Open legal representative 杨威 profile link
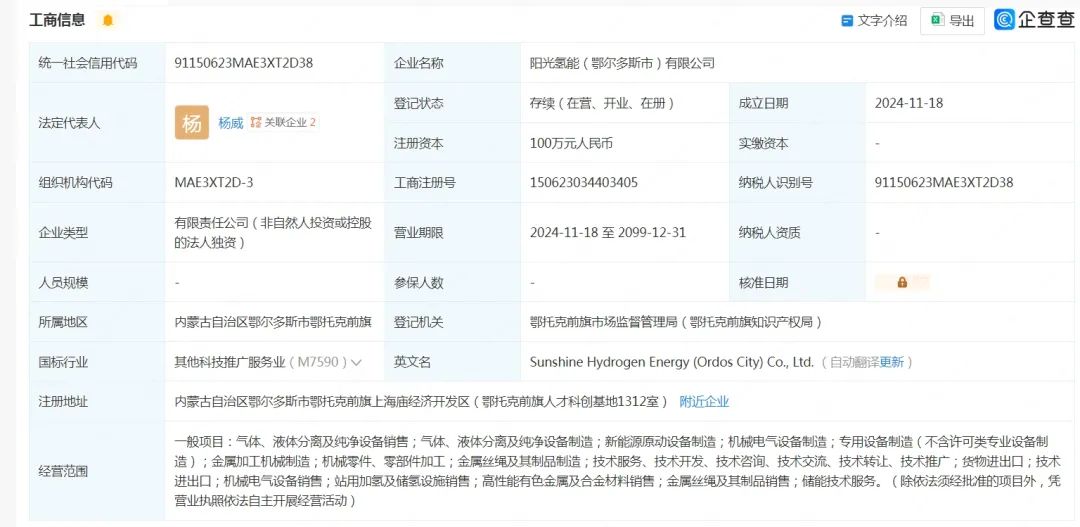 [231, 123]
